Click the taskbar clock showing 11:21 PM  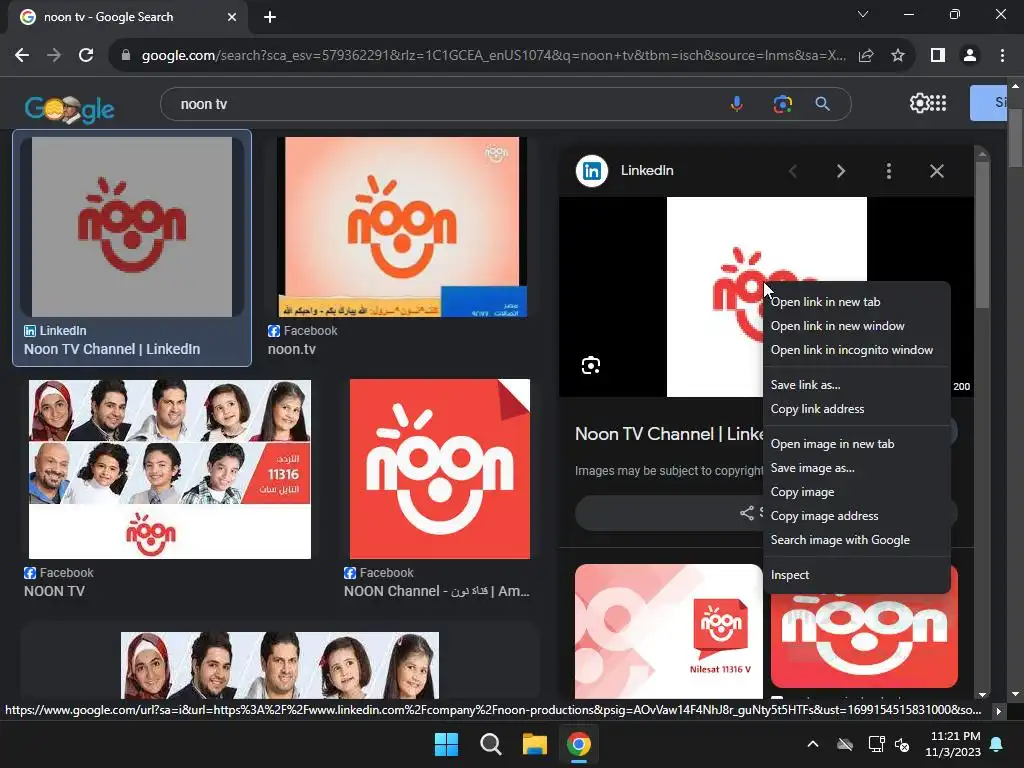pyautogui.click(x=953, y=744)
